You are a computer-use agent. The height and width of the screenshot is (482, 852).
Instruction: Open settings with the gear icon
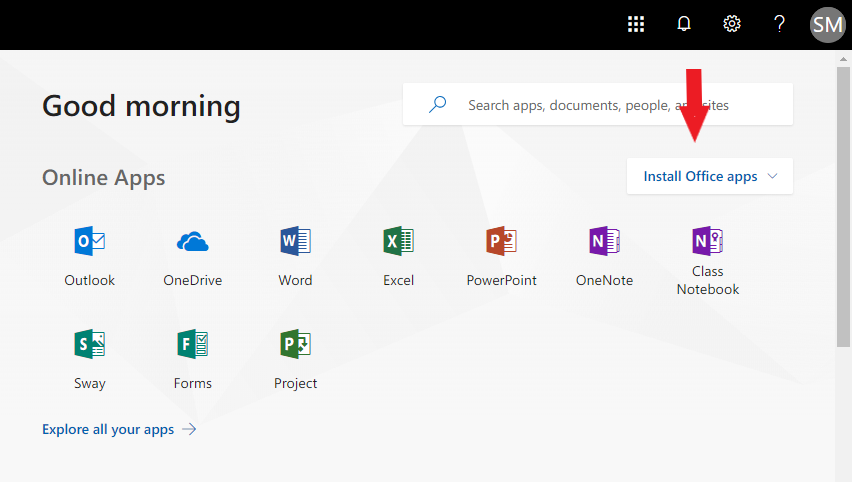pyautogui.click(x=732, y=25)
